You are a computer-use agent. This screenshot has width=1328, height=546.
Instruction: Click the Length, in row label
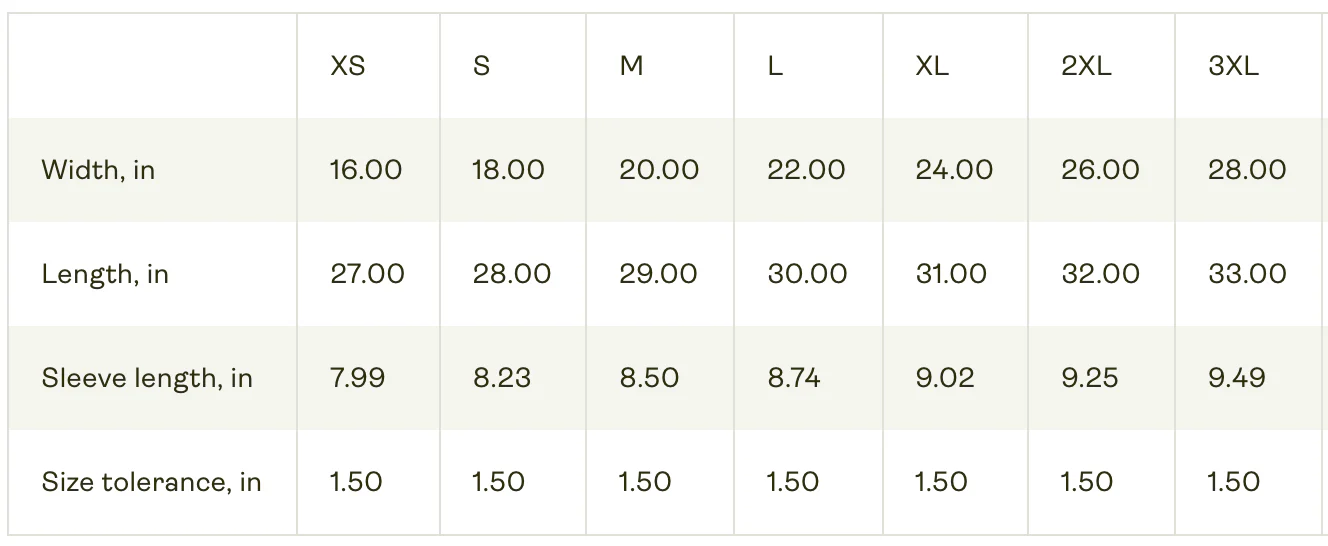tap(105, 274)
